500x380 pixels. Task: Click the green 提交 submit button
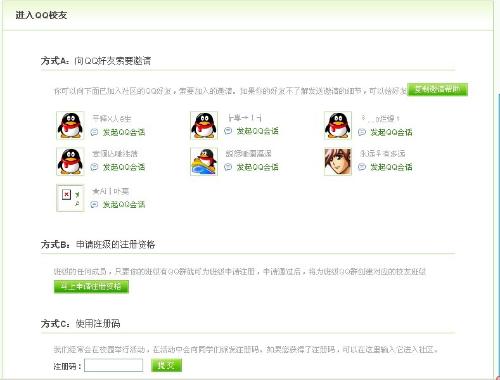(x=166, y=365)
